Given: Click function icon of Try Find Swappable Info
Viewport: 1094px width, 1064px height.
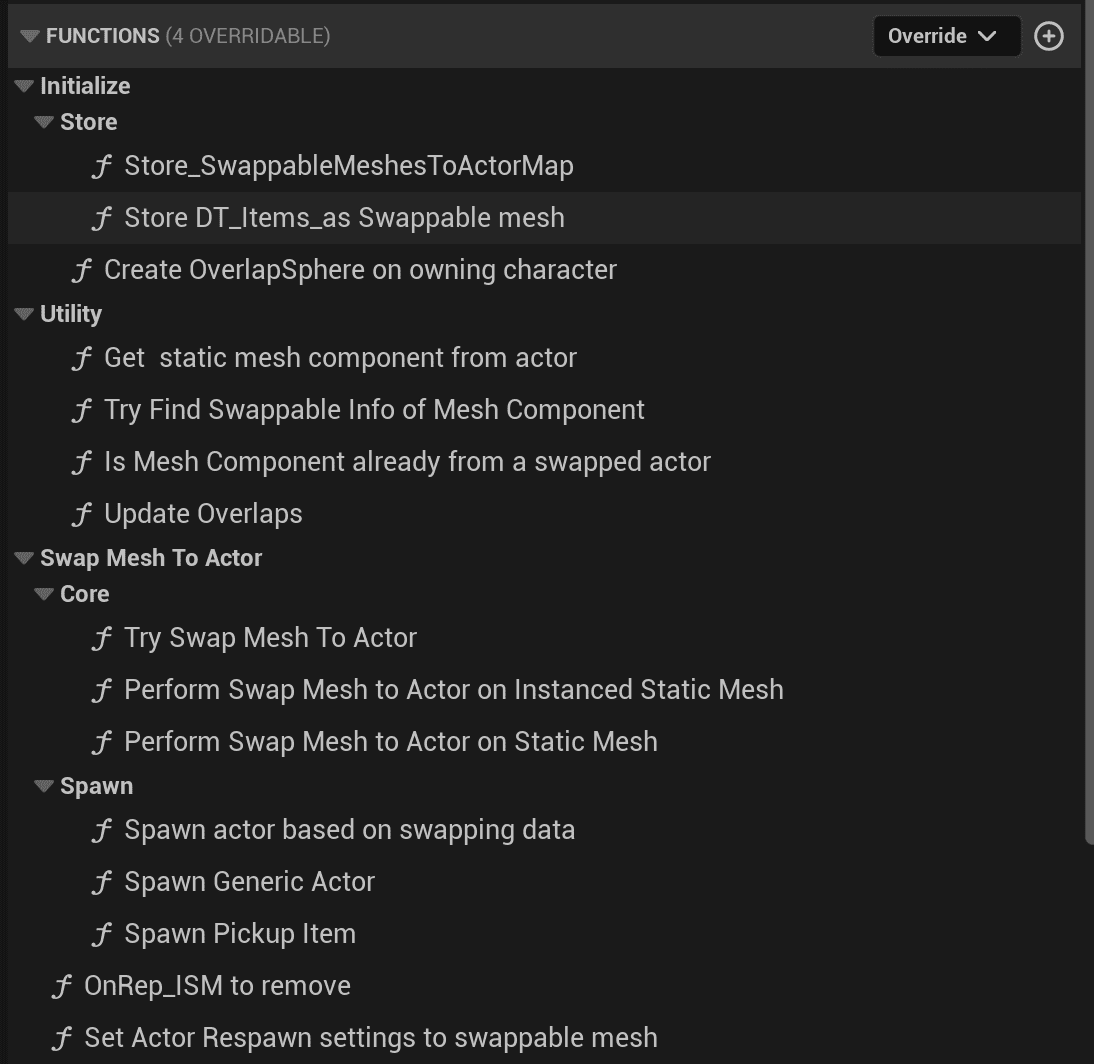Looking at the screenshot, I should click(x=82, y=410).
